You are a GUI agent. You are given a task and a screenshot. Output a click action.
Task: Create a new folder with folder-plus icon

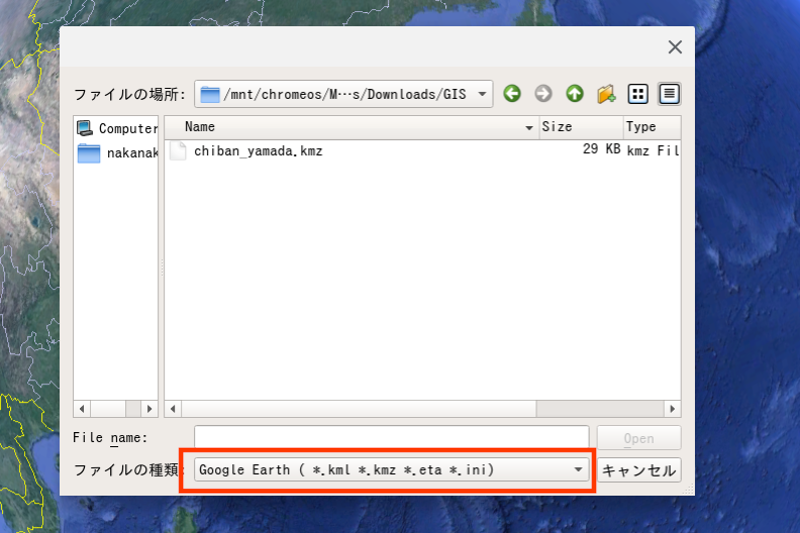(606, 94)
